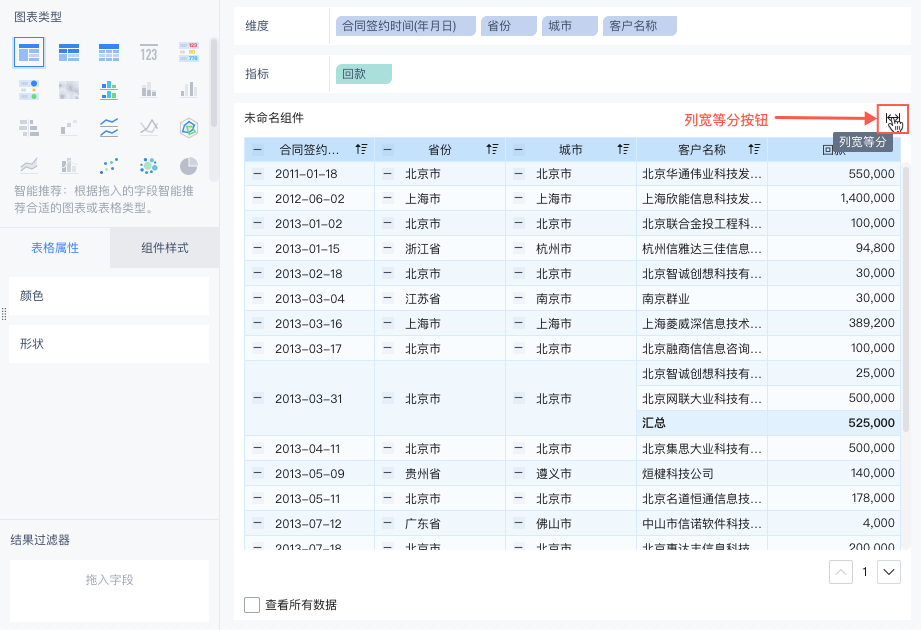The image size is (921, 630).
Task: Switch to the 组件样式 tab
Action: pos(164,248)
